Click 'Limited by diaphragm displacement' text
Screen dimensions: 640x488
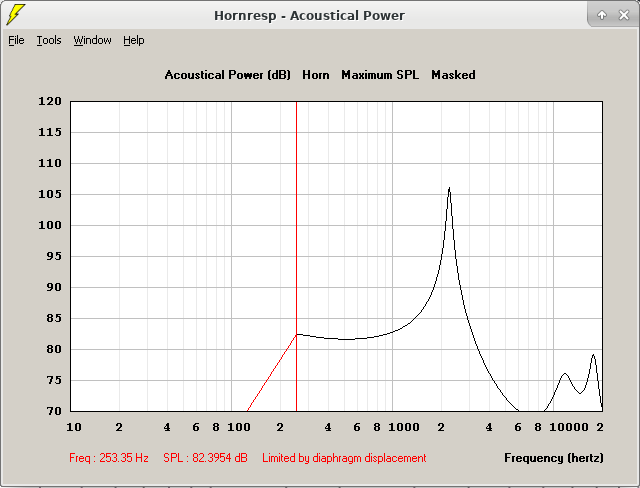click(x=344, y=458)
